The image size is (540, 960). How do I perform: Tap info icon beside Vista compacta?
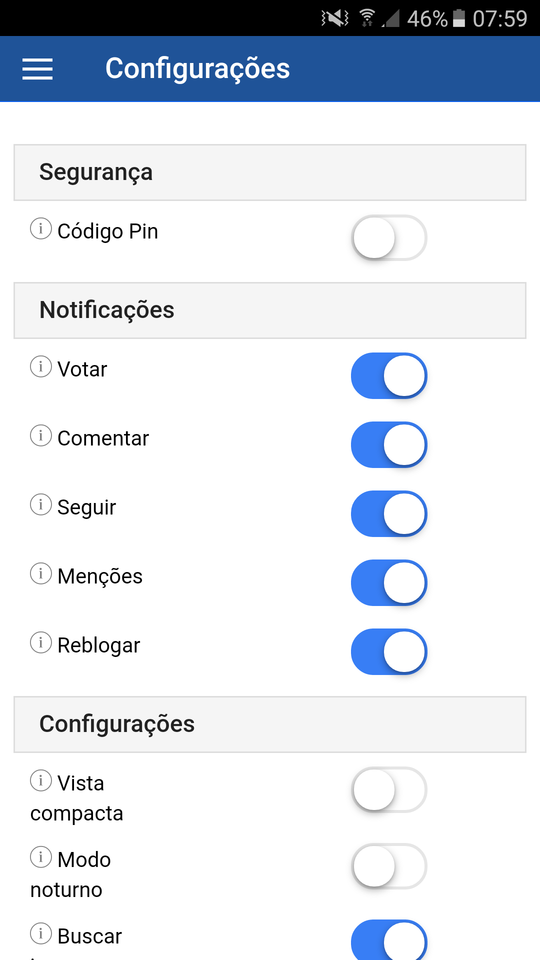point(41,781)
